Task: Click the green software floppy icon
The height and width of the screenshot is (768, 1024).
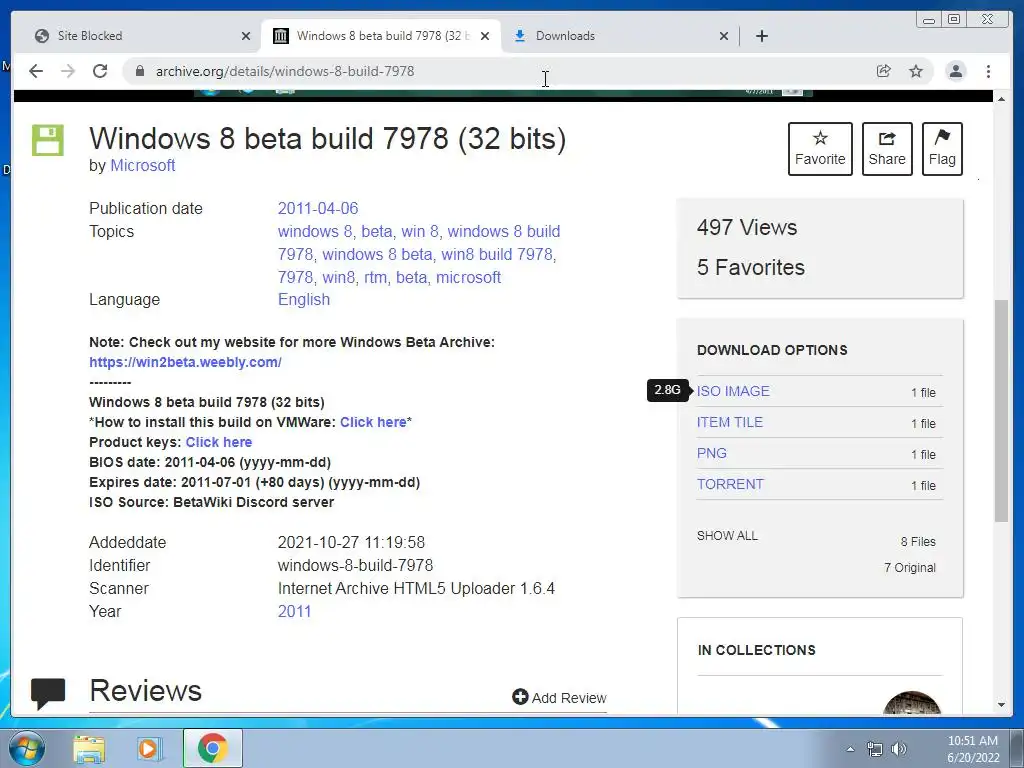Action: click(48, 140)
